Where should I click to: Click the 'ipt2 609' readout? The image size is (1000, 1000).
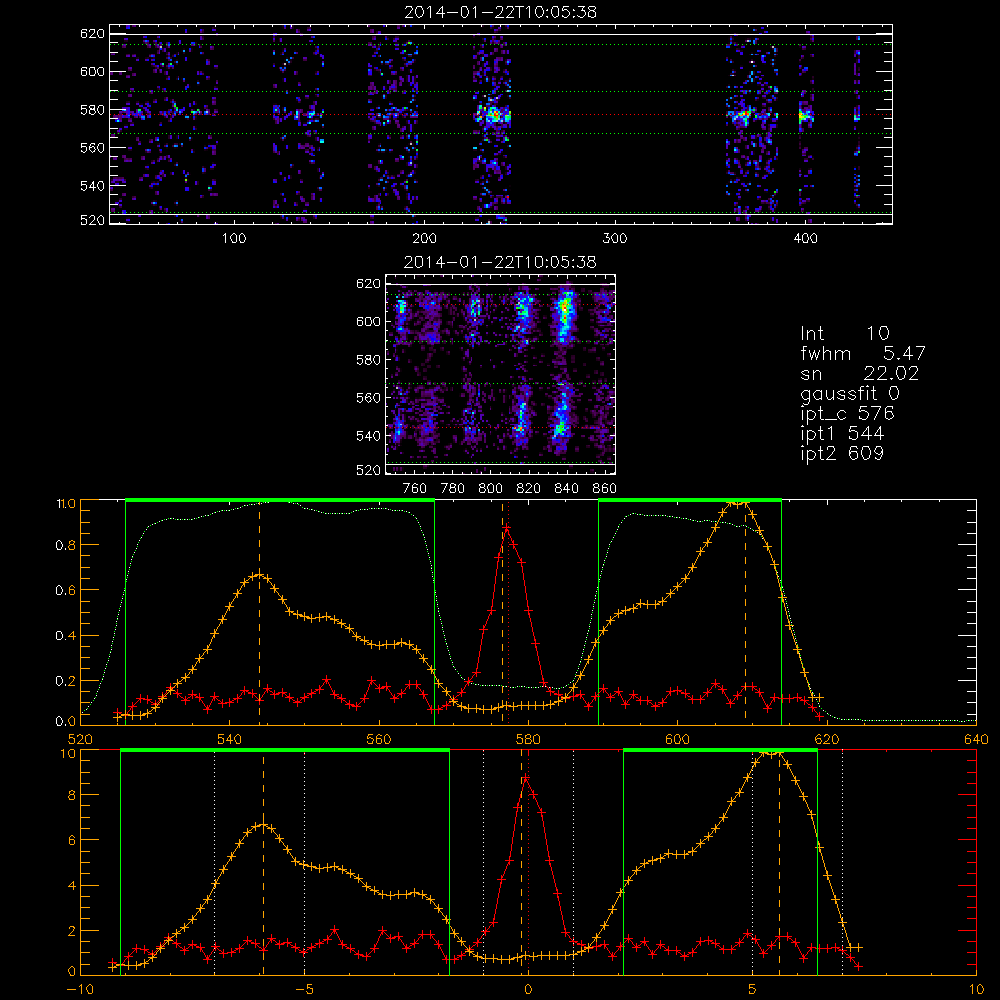842,453
